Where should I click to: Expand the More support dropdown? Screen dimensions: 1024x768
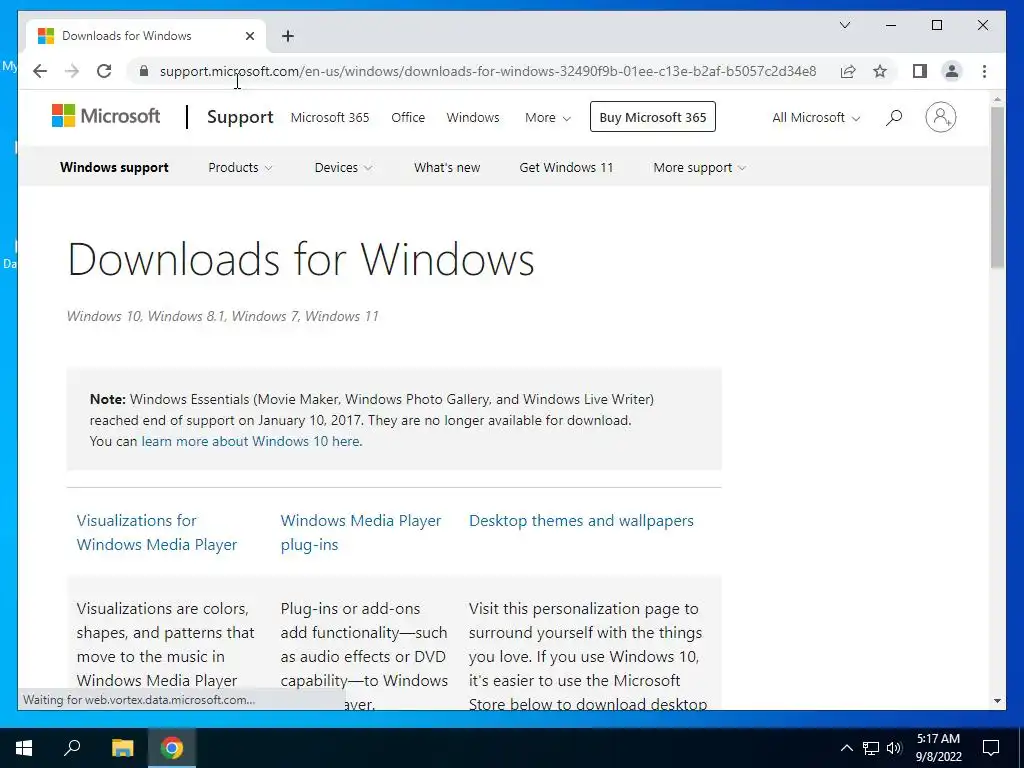[699, 168]
